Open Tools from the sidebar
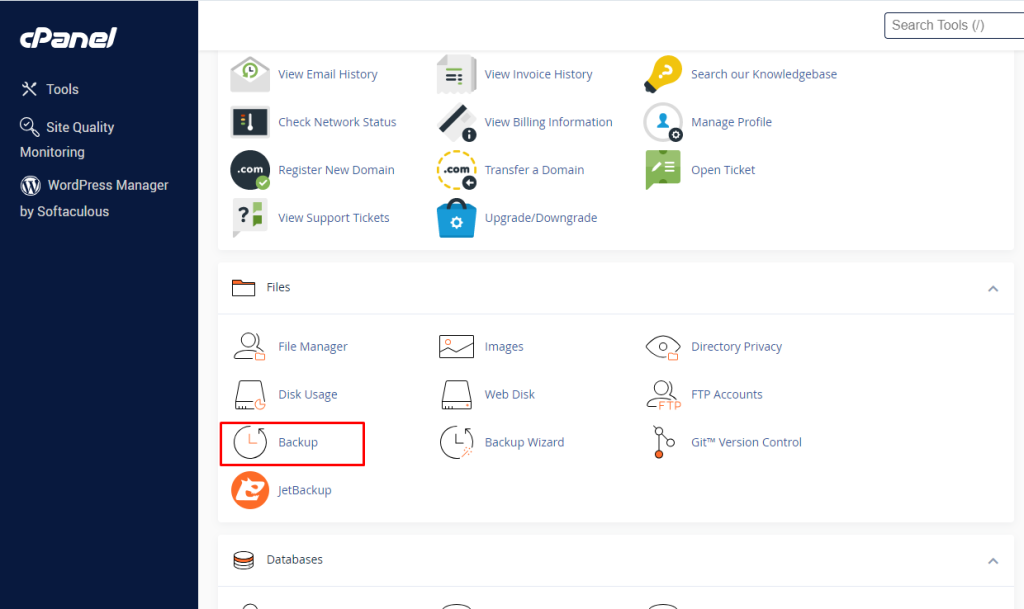Screen dimensions: 1024x609 (x=60, y=89)
